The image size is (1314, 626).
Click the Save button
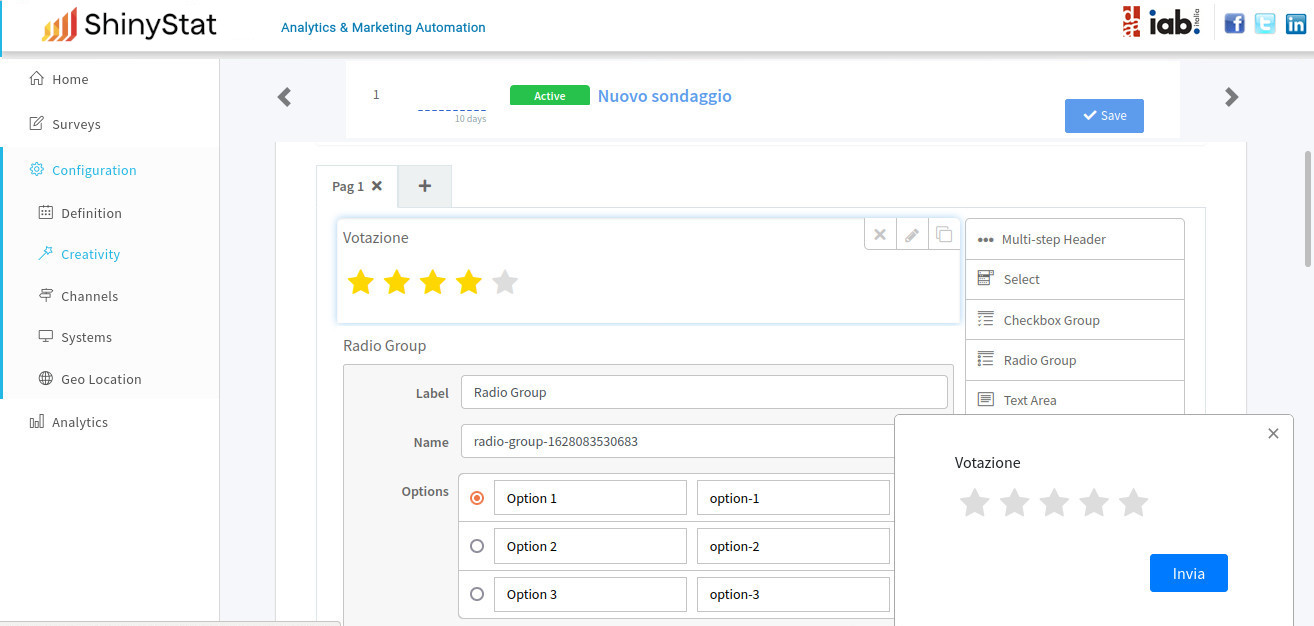coord(1104,116)
